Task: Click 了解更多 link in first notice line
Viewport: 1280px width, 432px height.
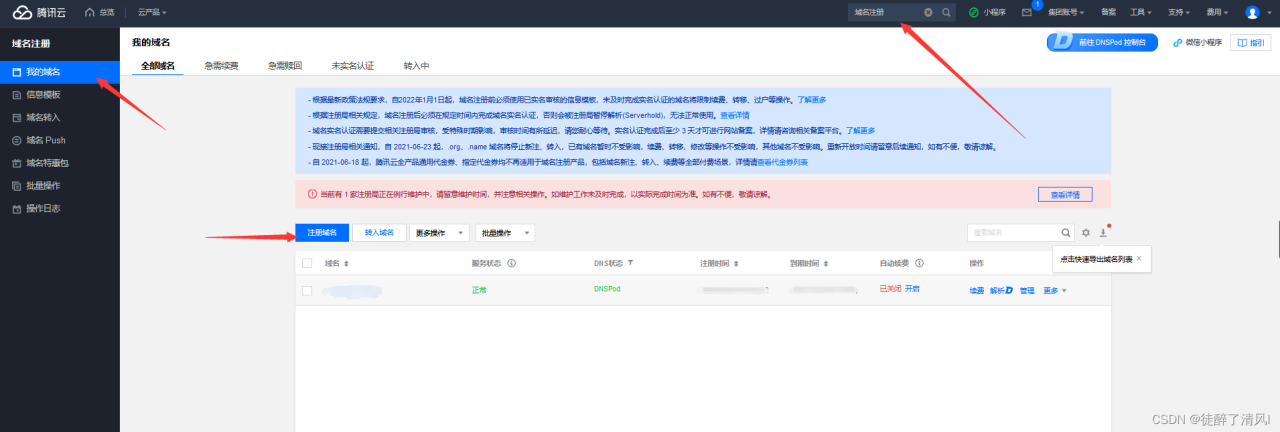Action: [x=812, y=100]
